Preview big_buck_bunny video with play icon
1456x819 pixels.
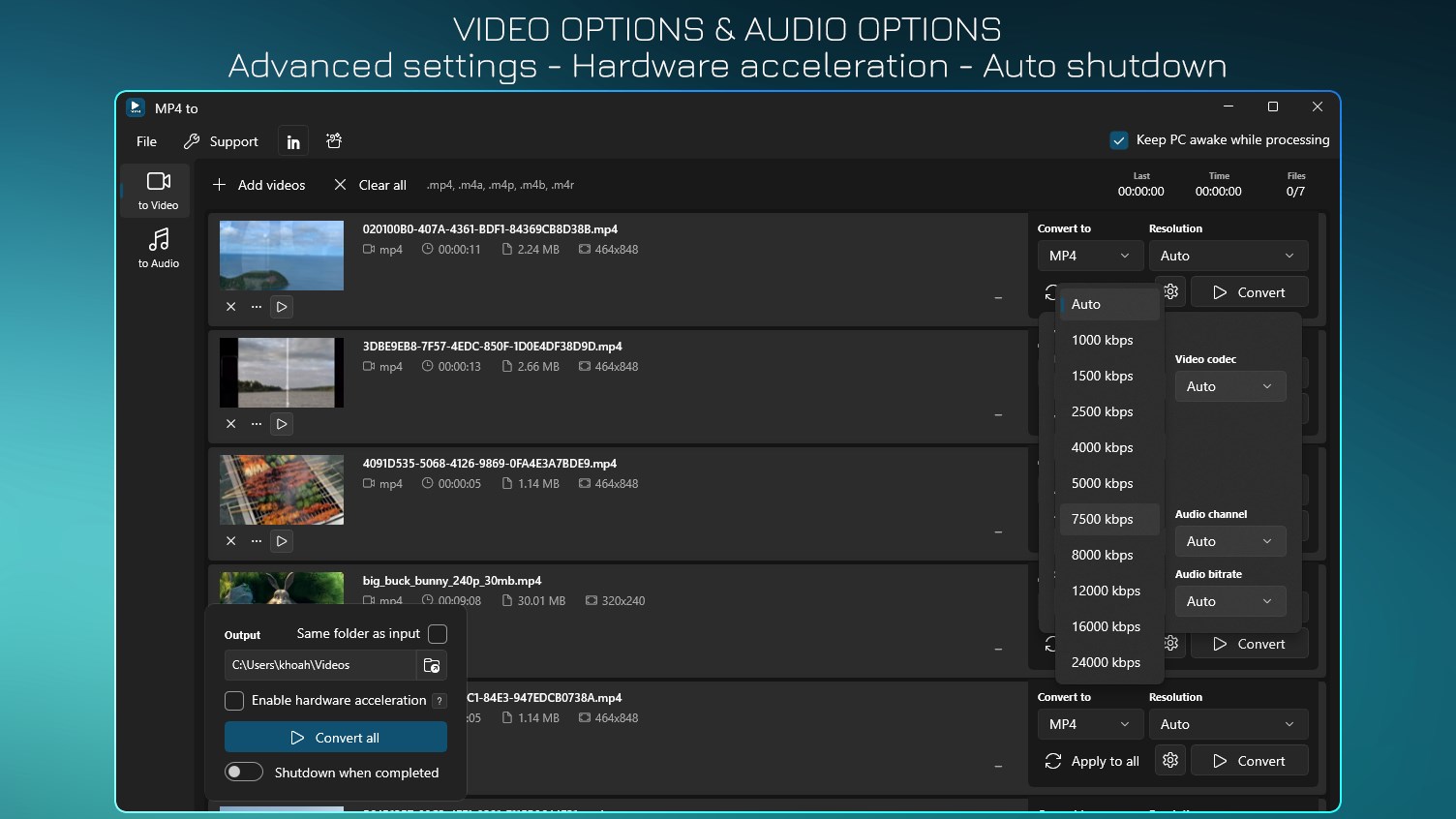pos(282,658)
